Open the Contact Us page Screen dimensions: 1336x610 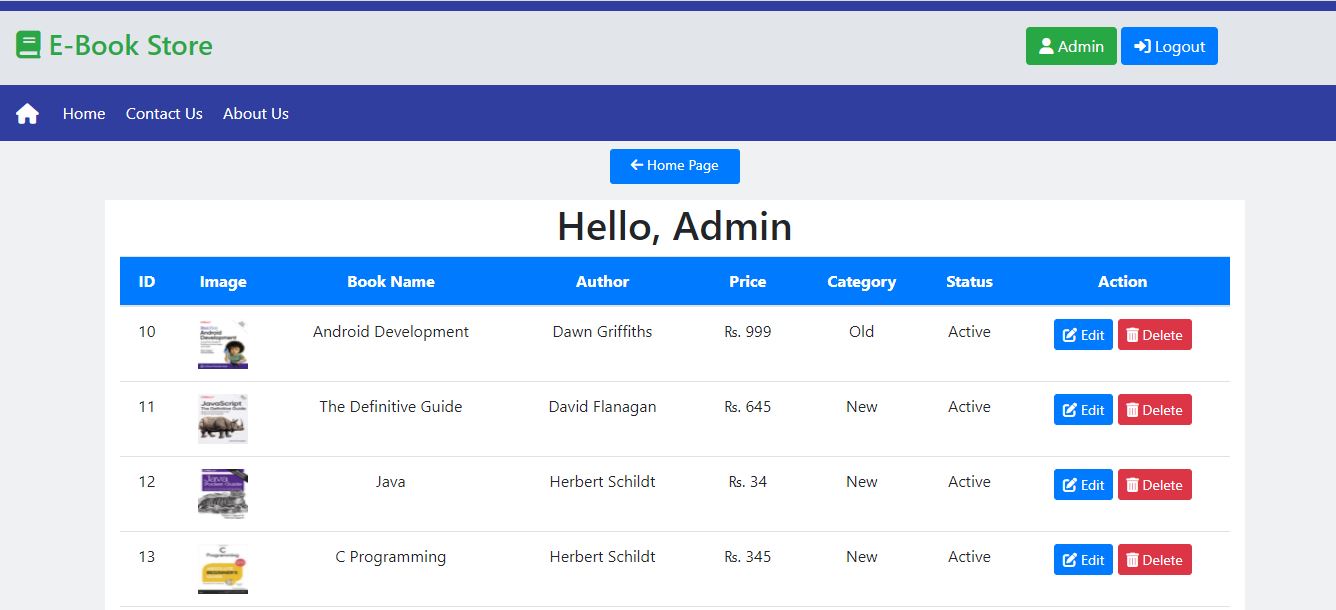pyautogui.click(x=164, y=113)
